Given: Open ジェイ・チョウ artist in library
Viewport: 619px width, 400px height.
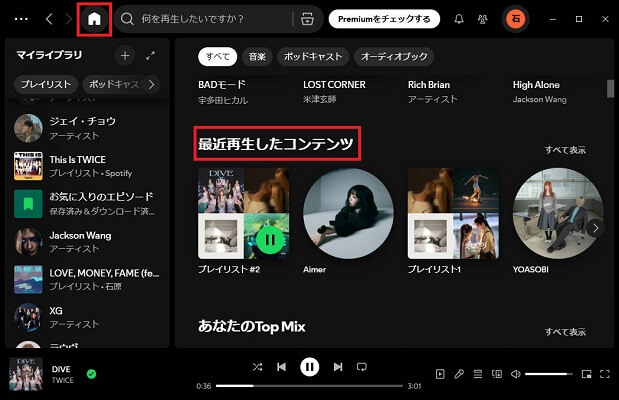Looking at the screenshot, I should tap(87, 128).
